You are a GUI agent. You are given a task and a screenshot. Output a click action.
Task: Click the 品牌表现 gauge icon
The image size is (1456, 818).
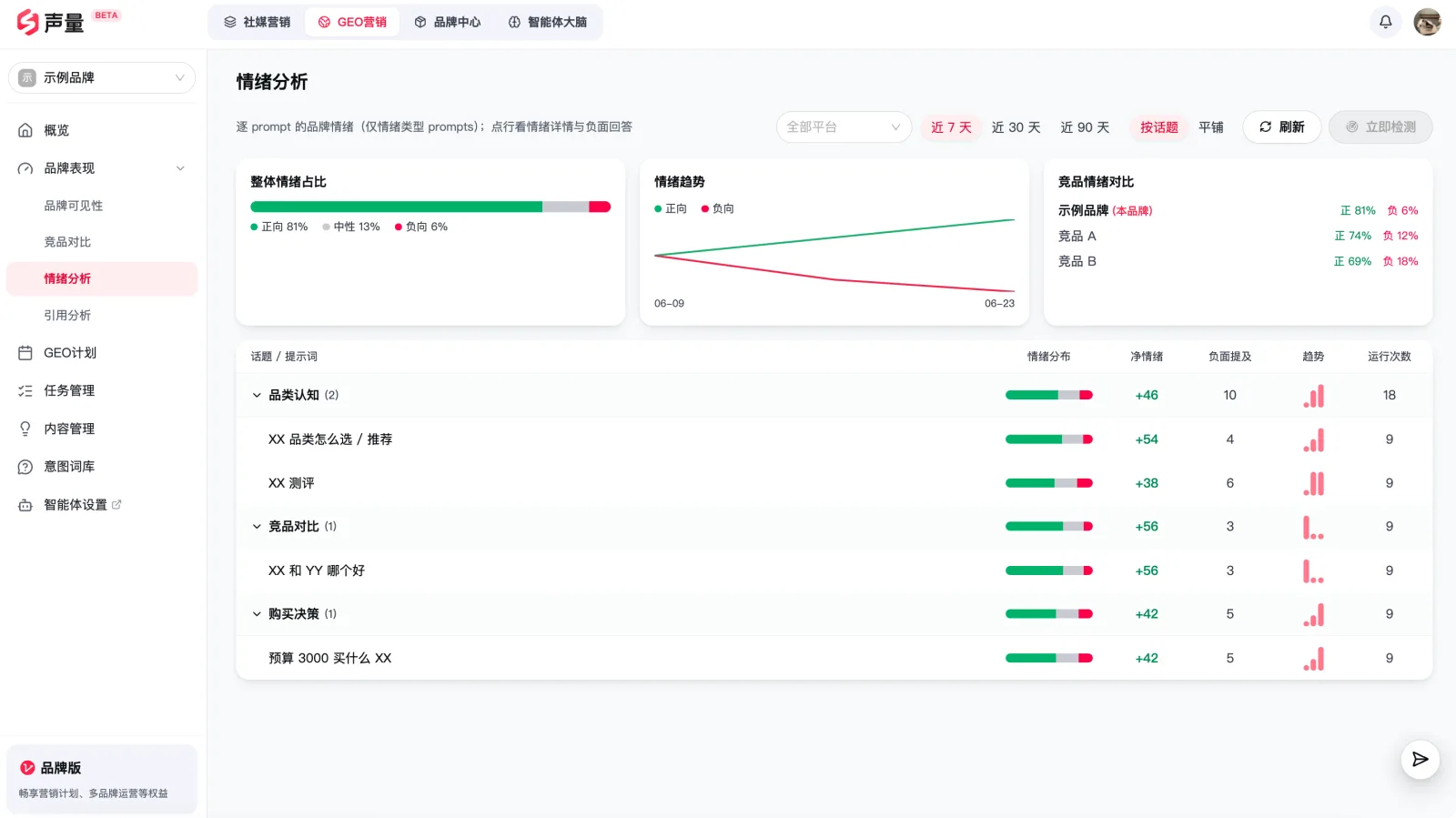coord(25,168)
